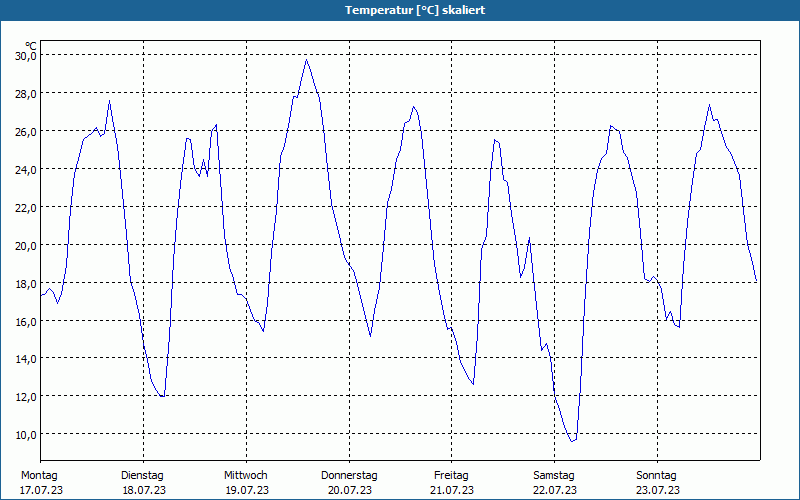800x500 pixels.
Task: Click the 24,0 axis label
Action: [26, 169]
